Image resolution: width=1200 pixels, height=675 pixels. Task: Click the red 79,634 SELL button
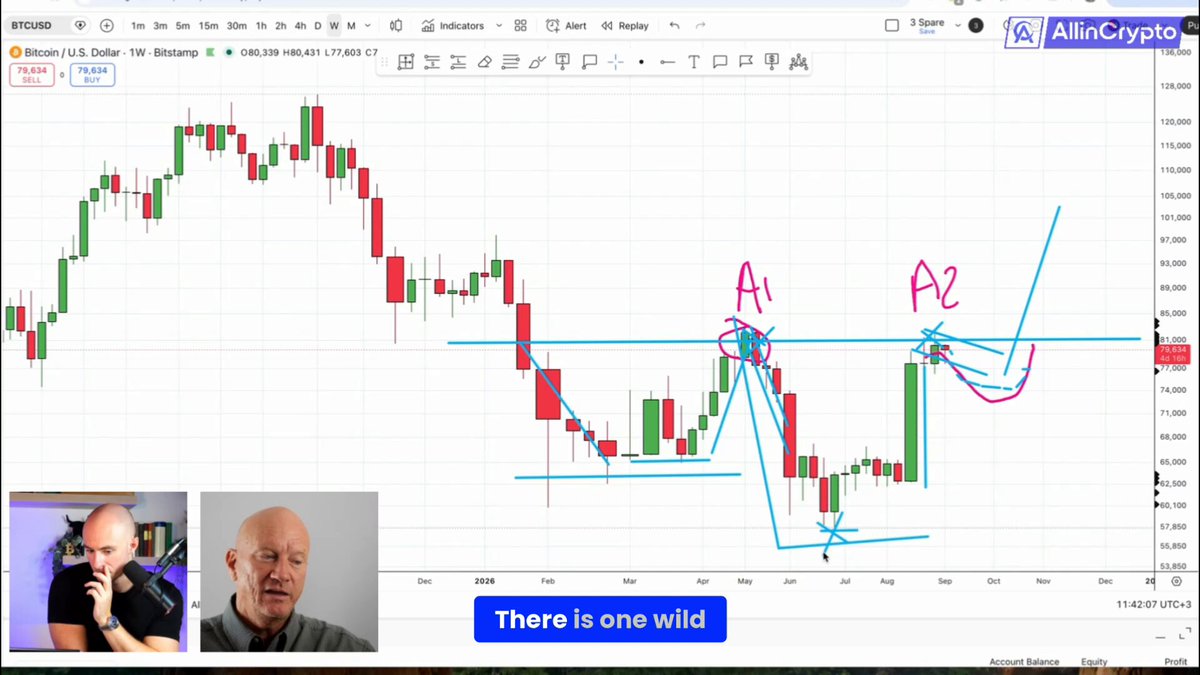[32, 74]
